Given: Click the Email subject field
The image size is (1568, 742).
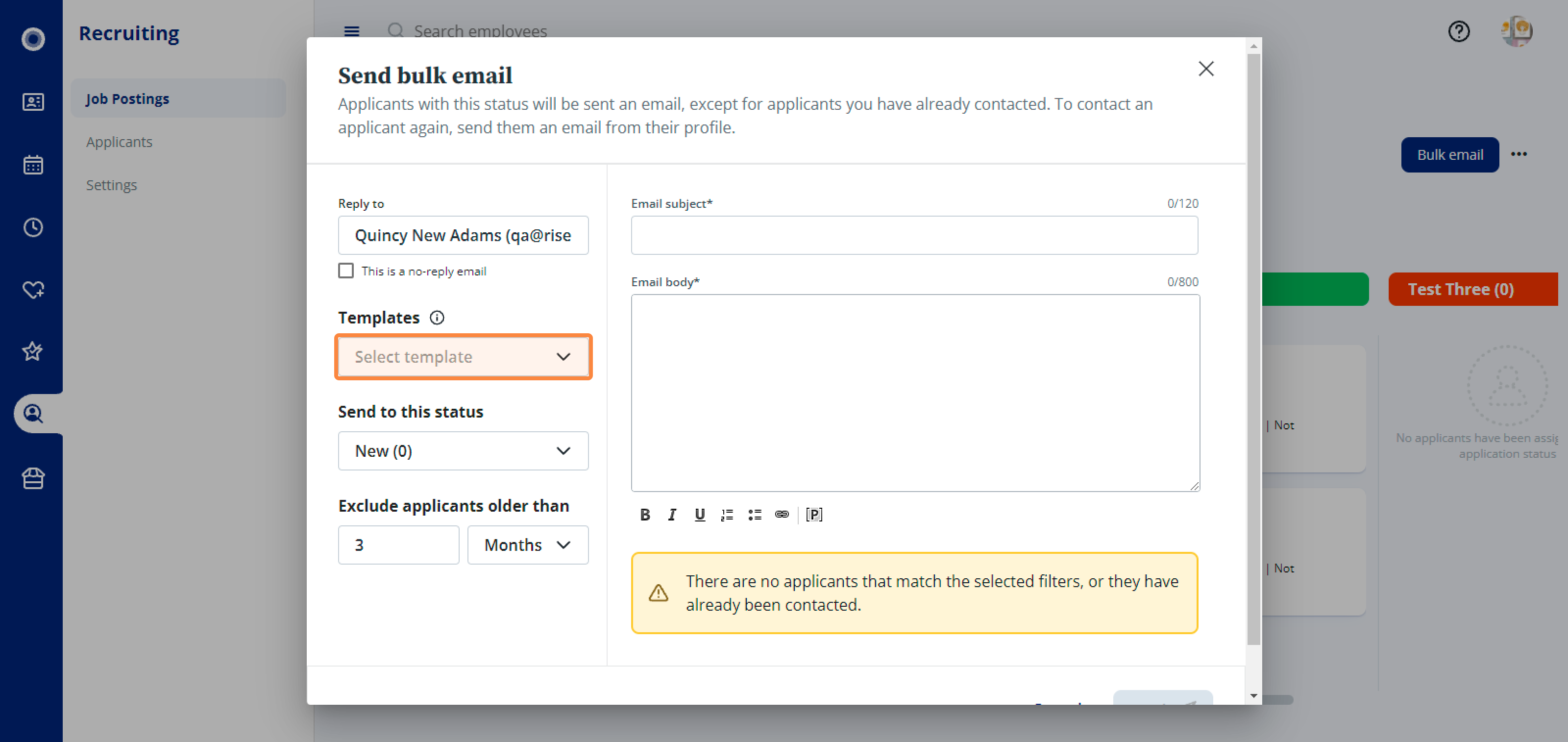Looking at the screenshot, I should coord(914,235).
